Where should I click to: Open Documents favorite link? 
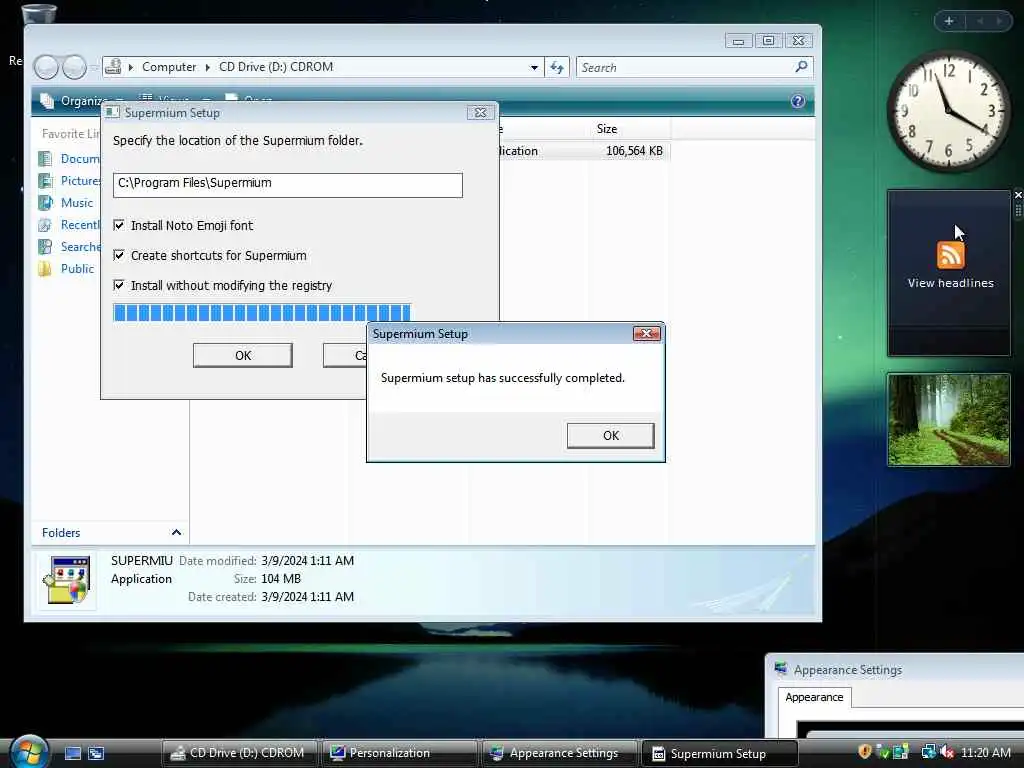click(x=80, y=159)
